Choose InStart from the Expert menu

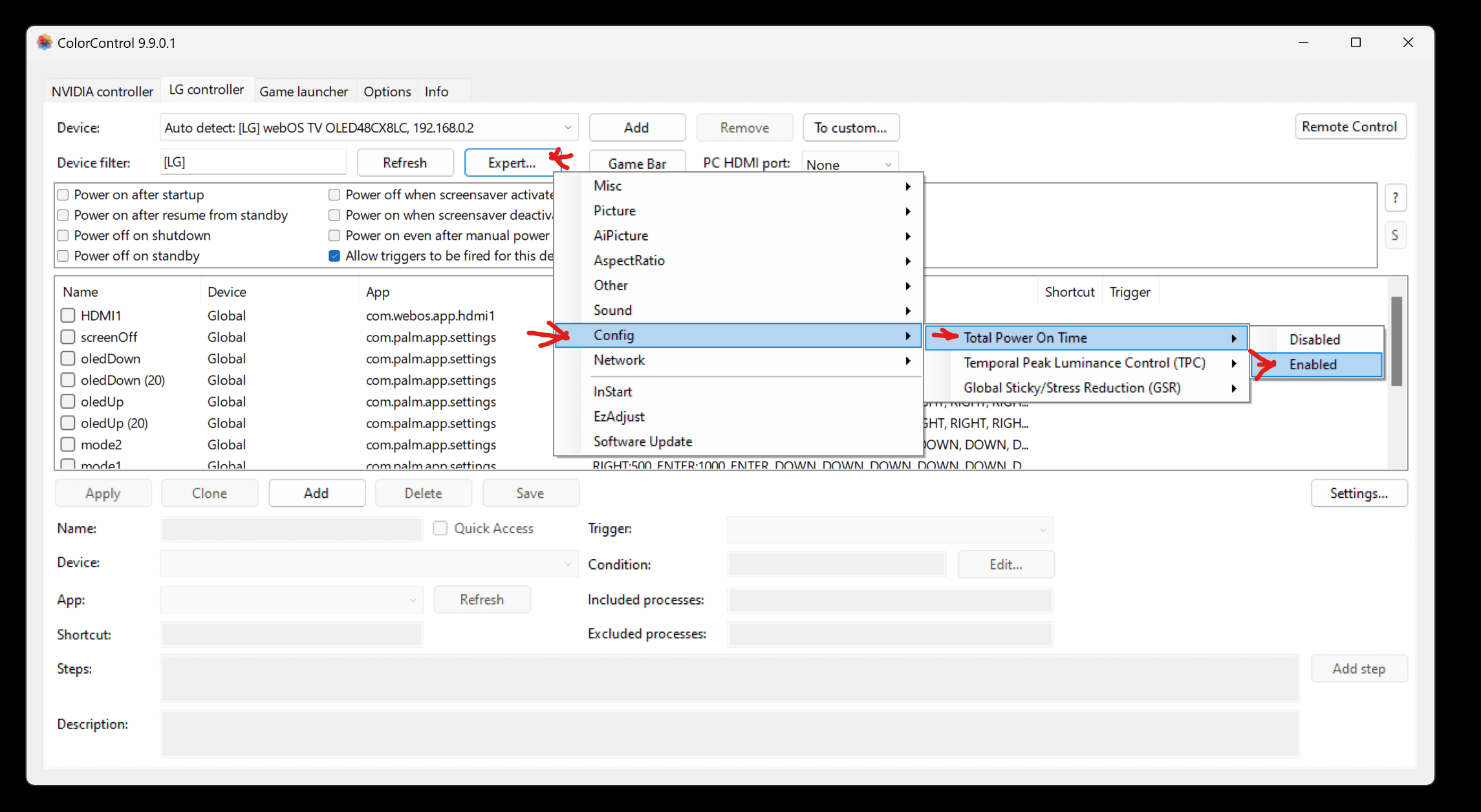point(738,392)
